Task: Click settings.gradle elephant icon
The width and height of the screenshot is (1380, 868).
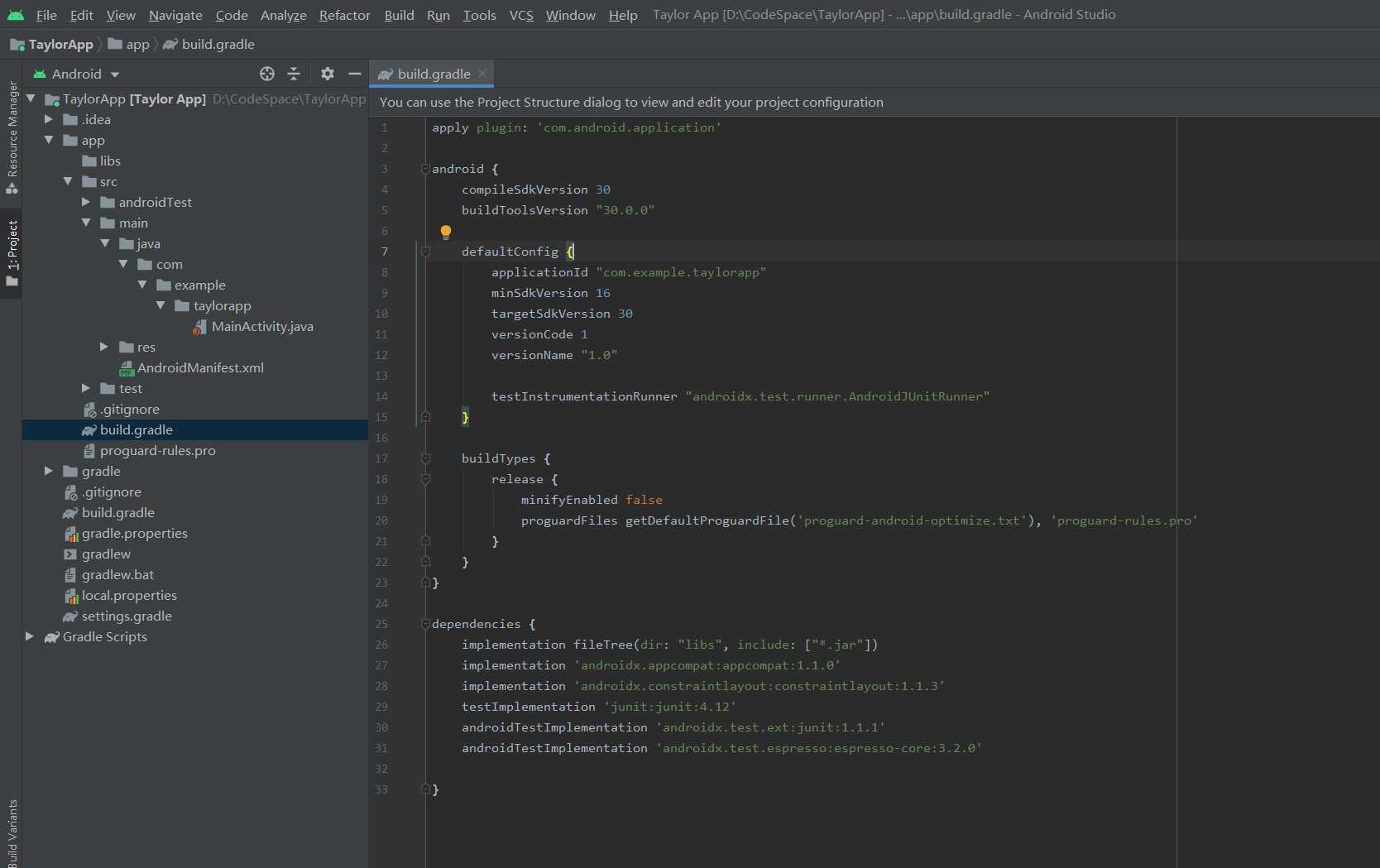Action: (x=70, y=616)
